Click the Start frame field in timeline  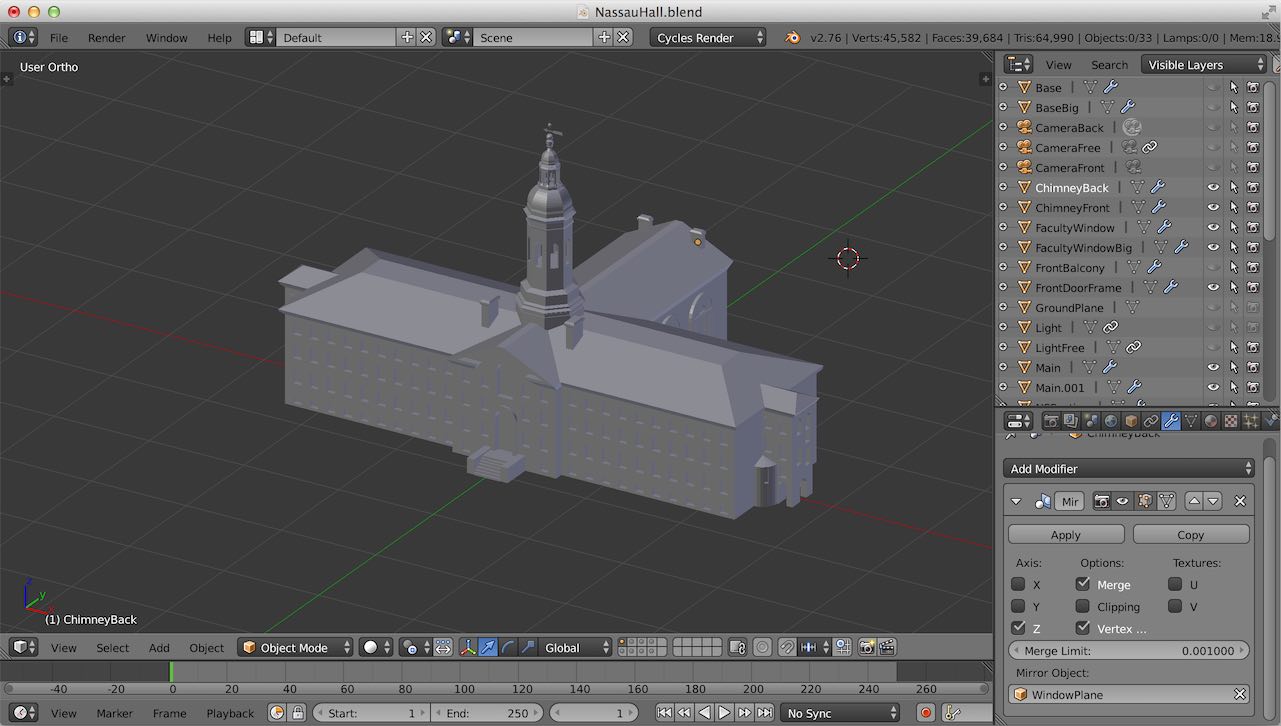371,713
